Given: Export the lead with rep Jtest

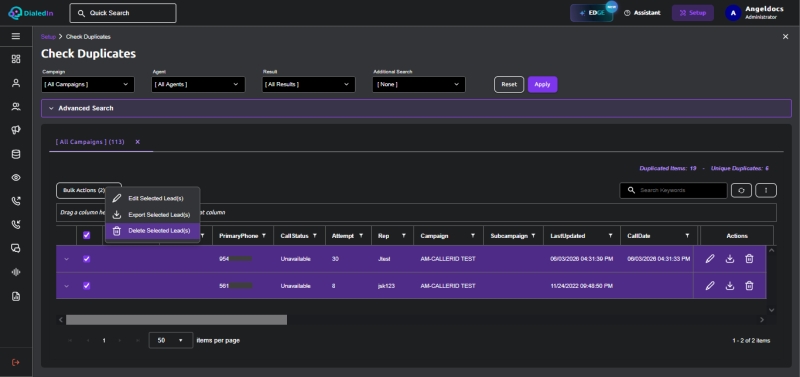Looking at the screenshot, I should (x=730, y=259).
